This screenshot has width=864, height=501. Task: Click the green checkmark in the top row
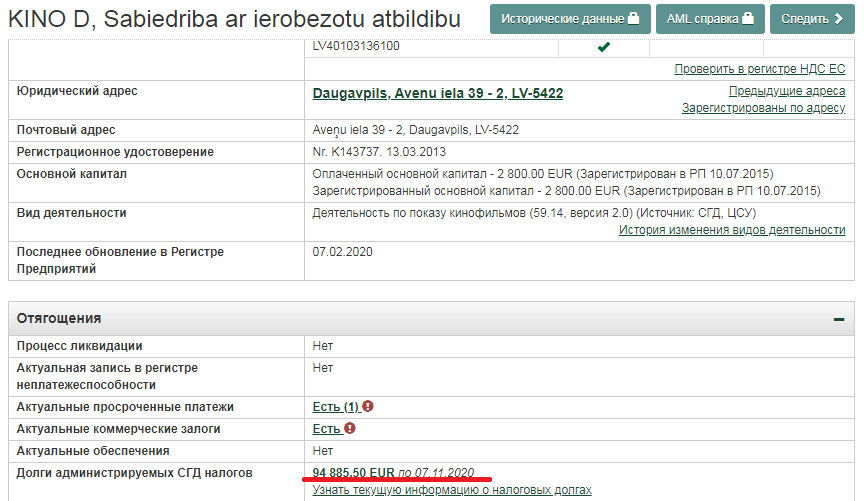click(603, 46)
